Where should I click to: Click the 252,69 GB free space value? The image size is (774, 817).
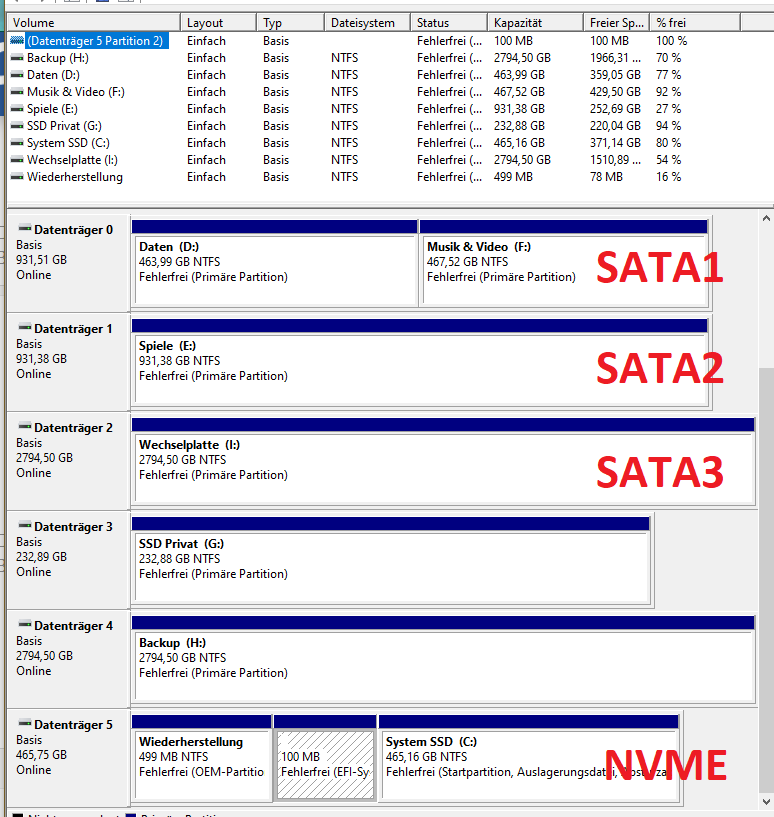615,109
